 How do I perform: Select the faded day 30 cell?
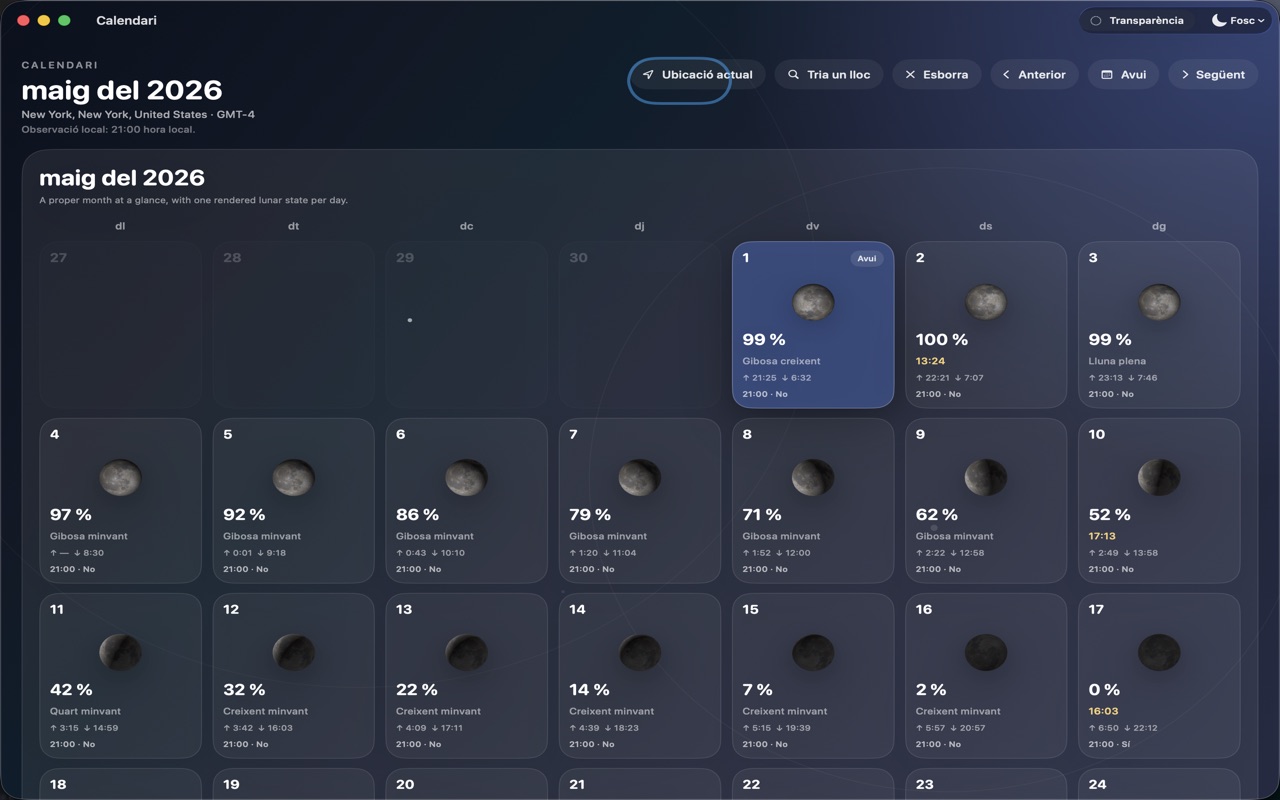coord(639,324)
